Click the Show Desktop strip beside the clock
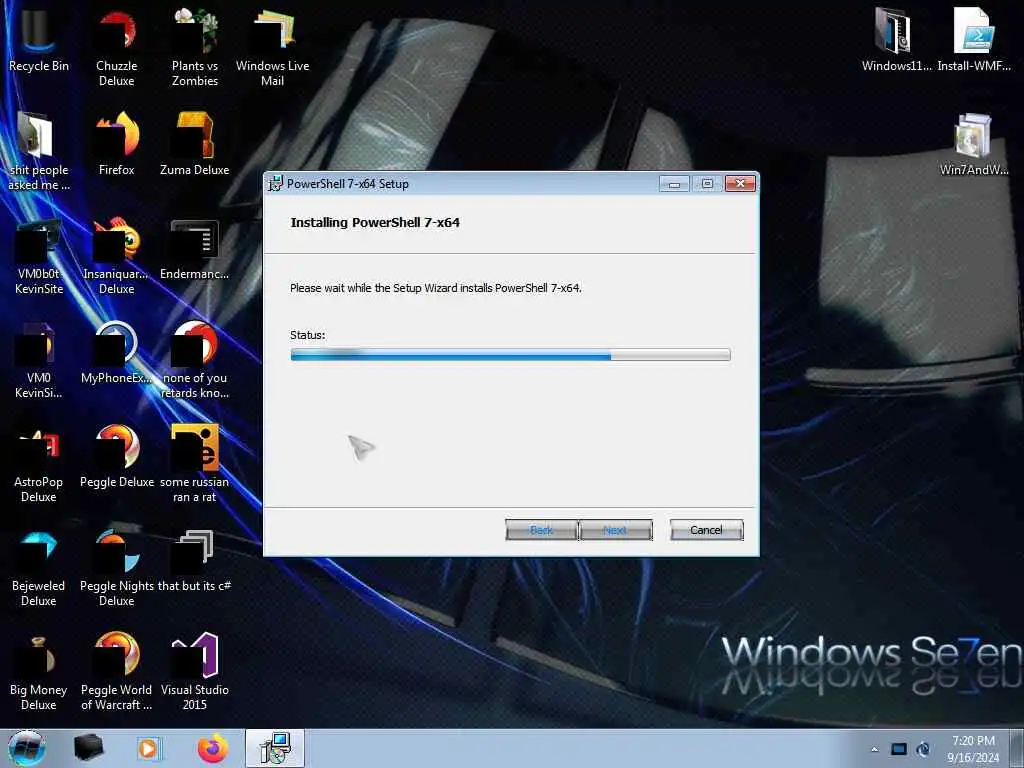The image size is (1024, 768). 1017,749
